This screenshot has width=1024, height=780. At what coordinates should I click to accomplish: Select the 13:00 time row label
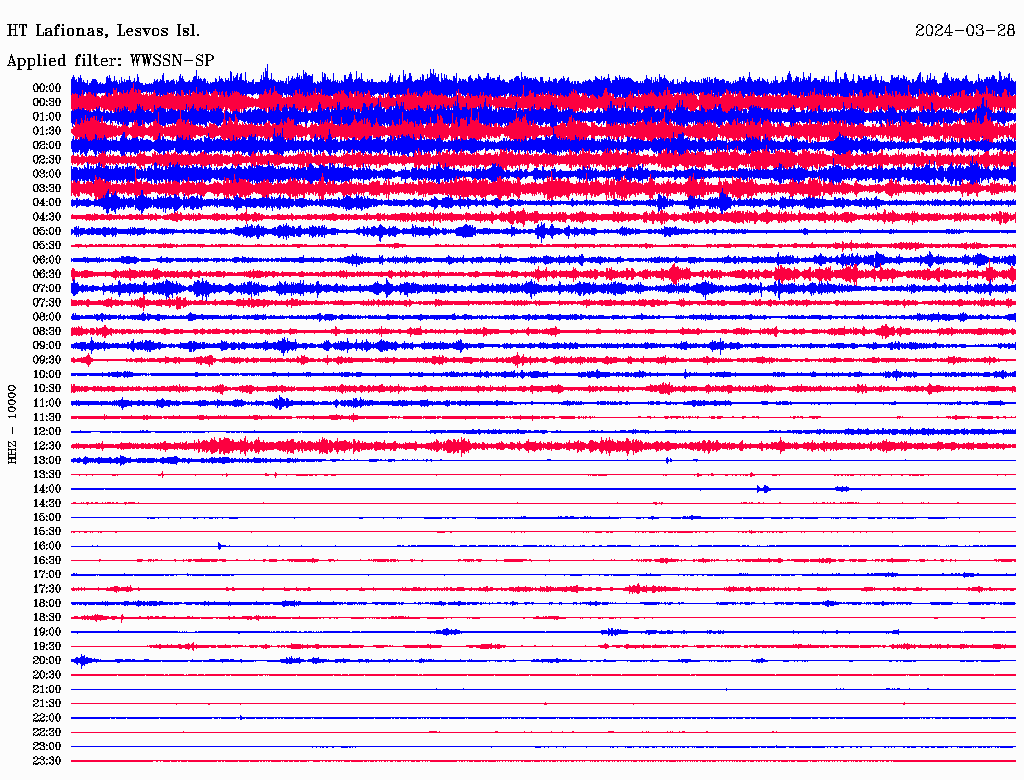click(x=47, y=461)
